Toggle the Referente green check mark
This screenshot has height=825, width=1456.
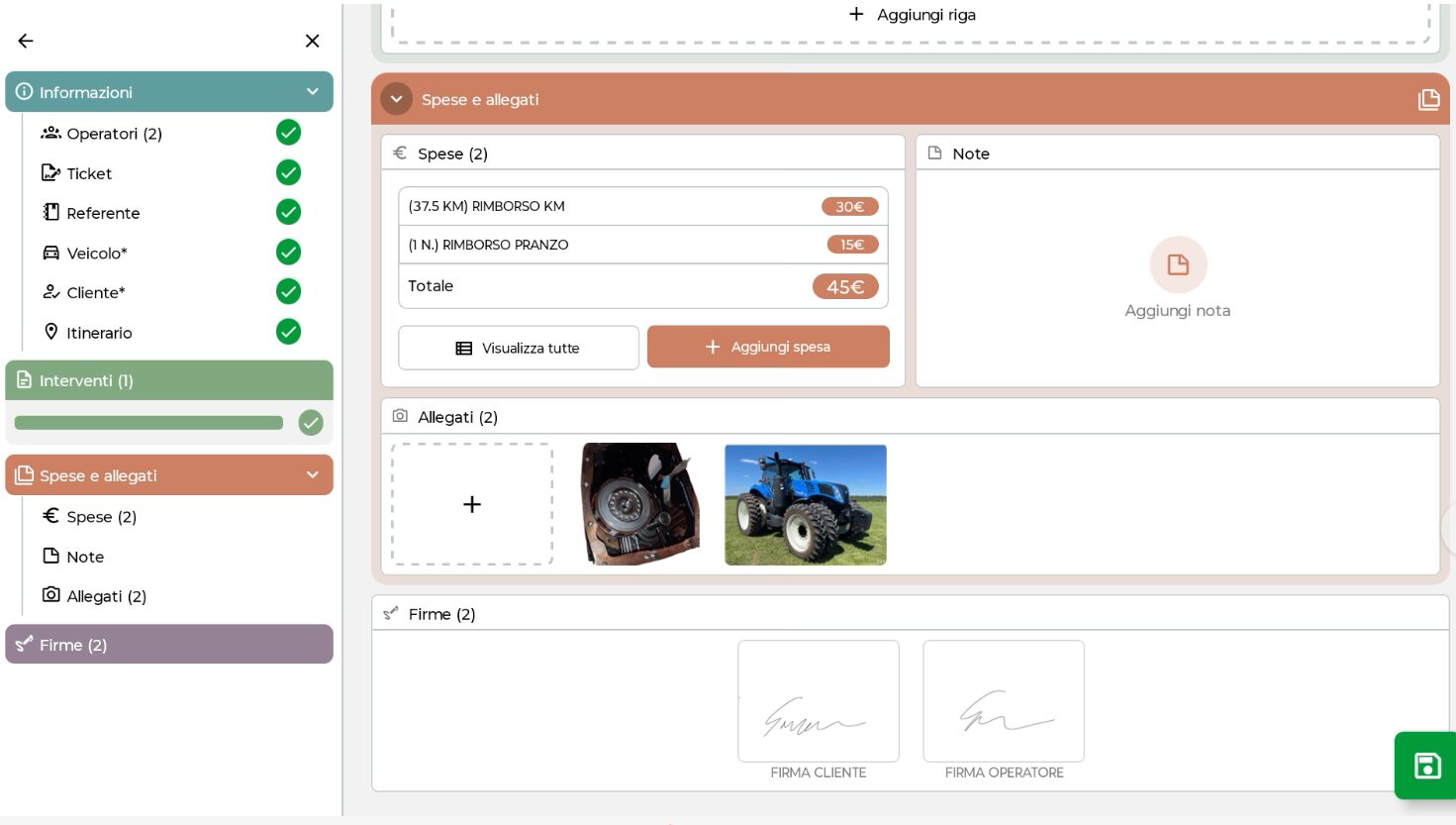point(288,212)
